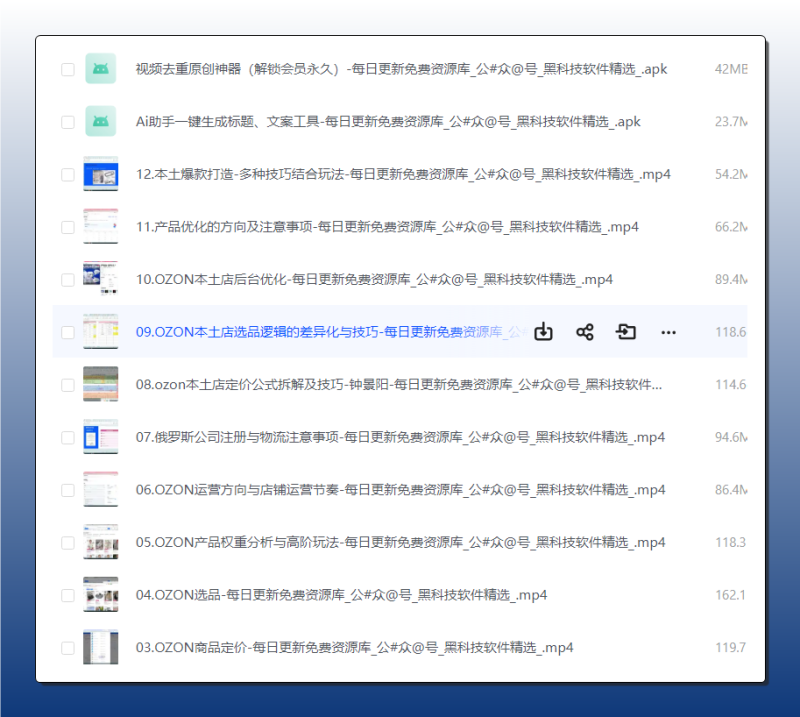800x717 pixels.
Task: Download the 09.OZON本土店选品逻辑 video
Action: coord(543,331)
